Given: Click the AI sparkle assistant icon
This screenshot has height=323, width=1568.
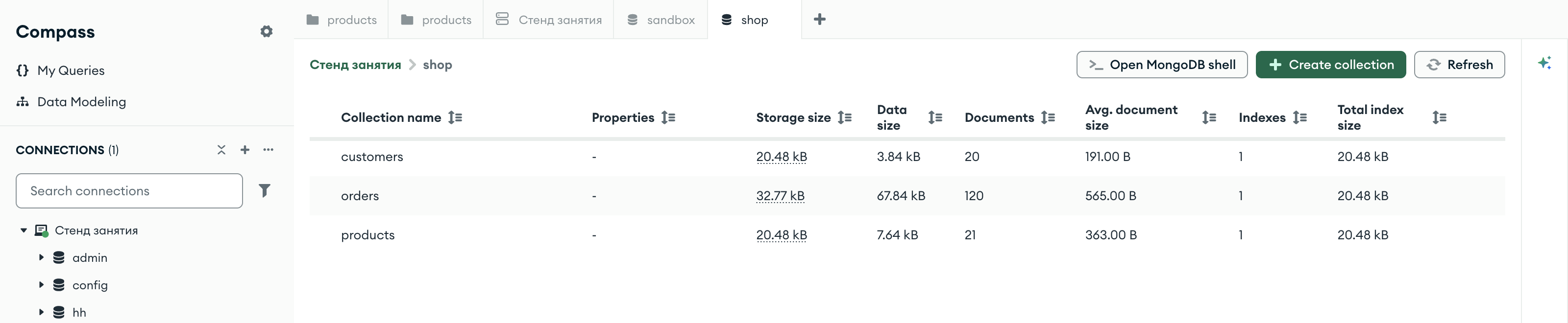Looking at the screenshot, I should pos(1544,63).
